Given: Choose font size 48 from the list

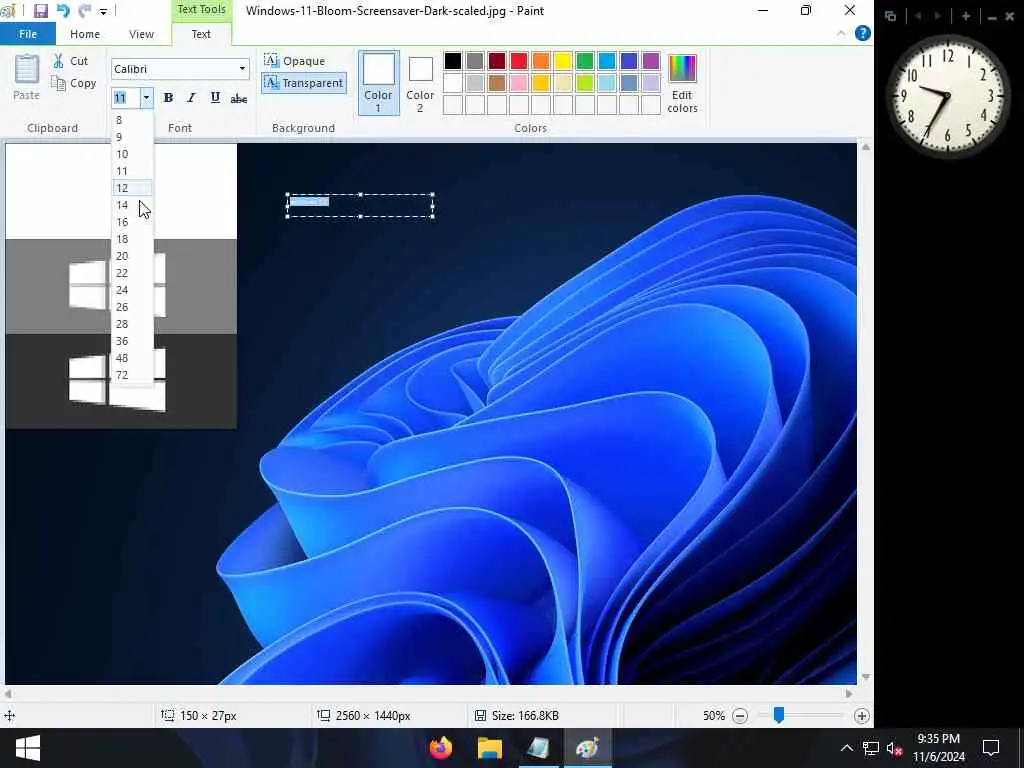Looking at the screenshot, I should click(132, 358).
